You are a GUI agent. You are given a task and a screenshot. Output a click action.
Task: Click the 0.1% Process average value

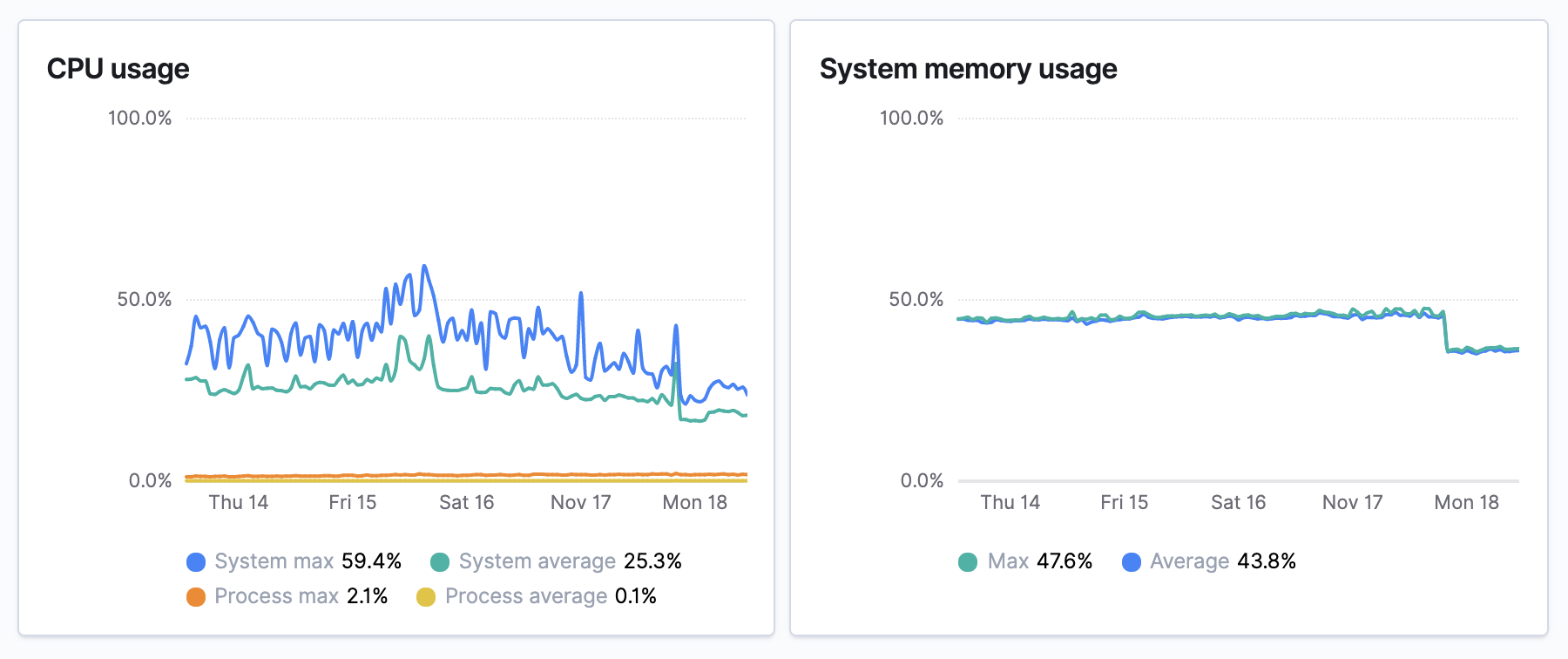pos(636,596)
